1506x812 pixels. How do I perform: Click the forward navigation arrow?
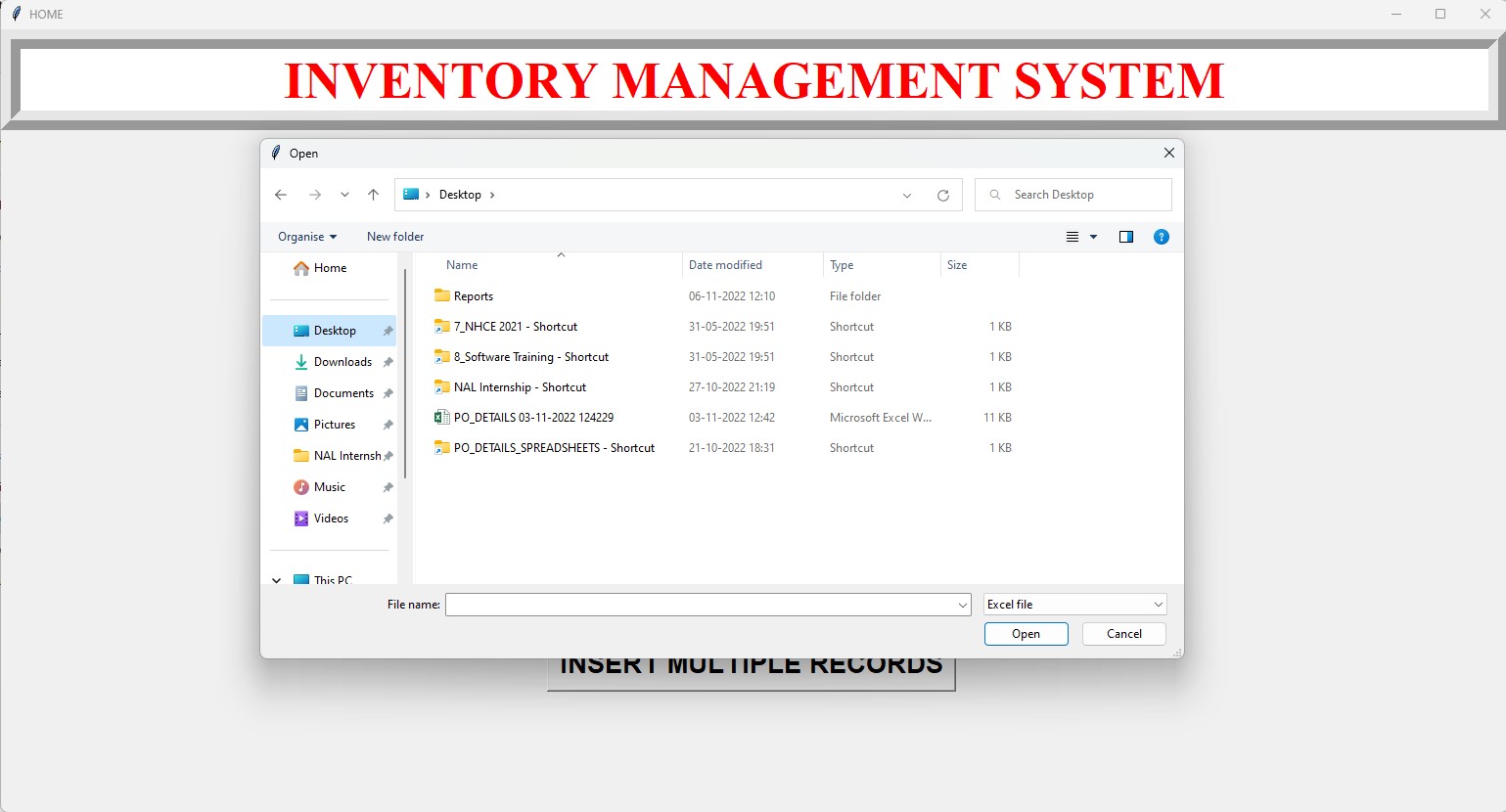click(315, 195)
